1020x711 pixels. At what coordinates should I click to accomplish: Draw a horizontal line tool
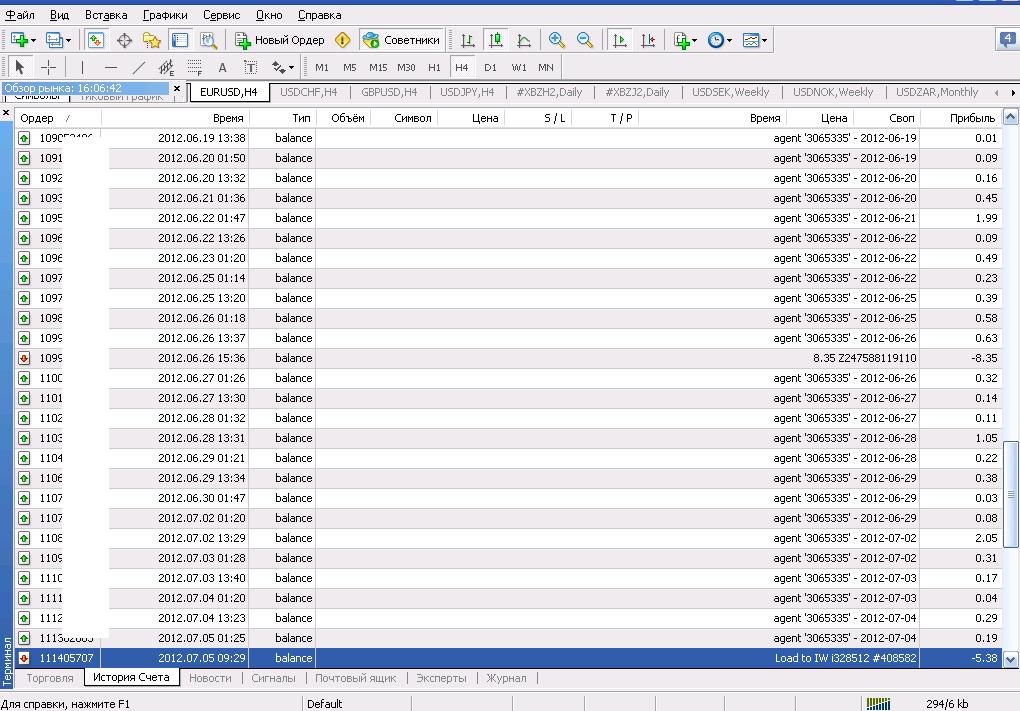point(111,67)
